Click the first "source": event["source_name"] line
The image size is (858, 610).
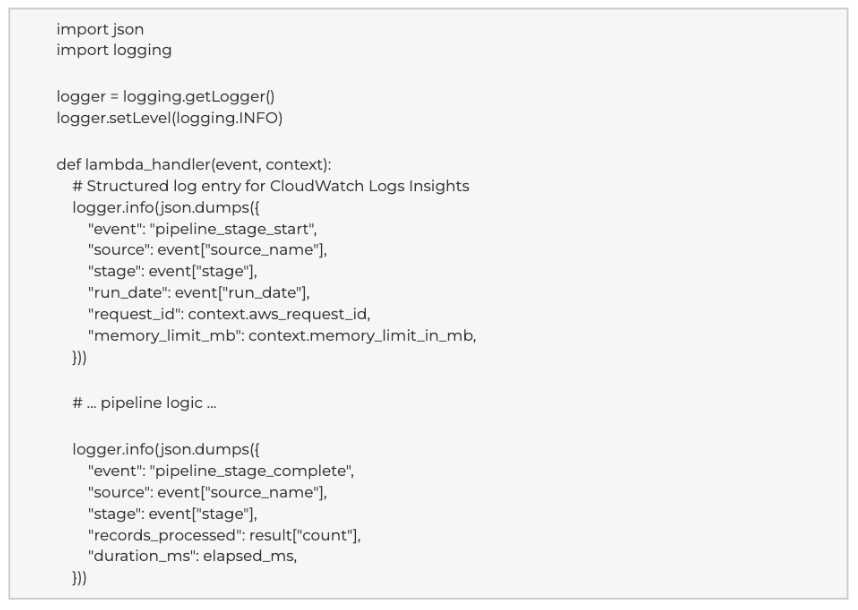(x=207, y=250)
